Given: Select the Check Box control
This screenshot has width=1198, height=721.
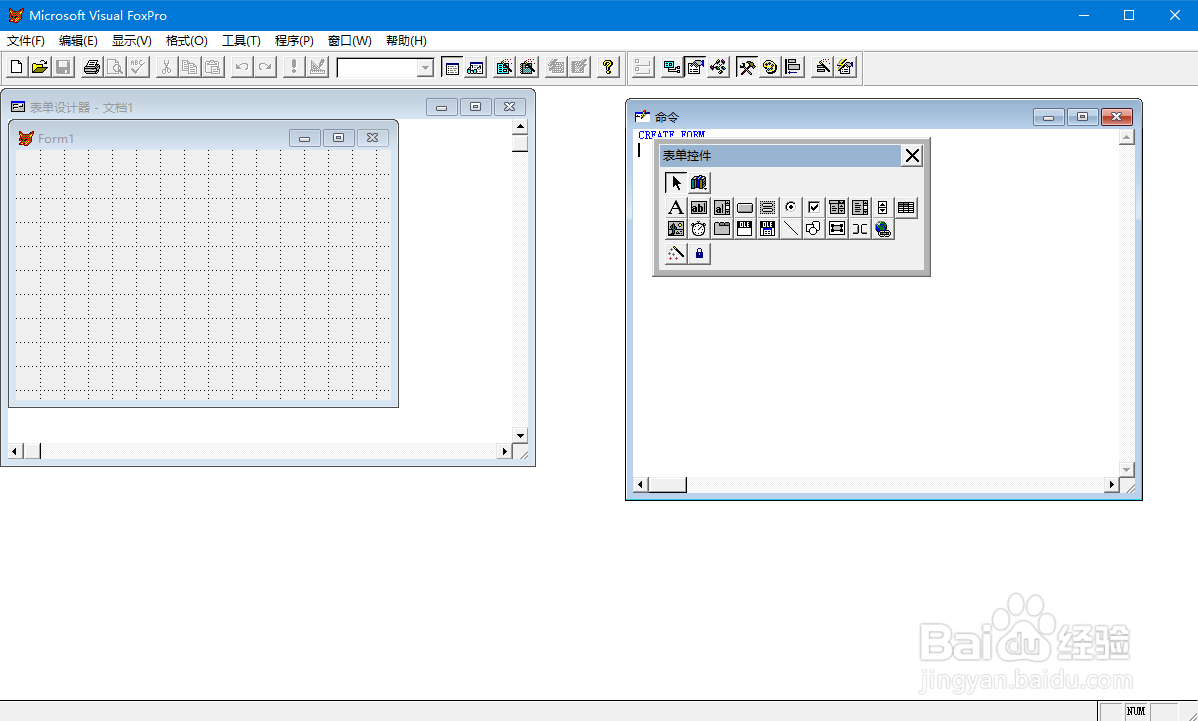Looking at the screenshot, I should tap(814, 207).
